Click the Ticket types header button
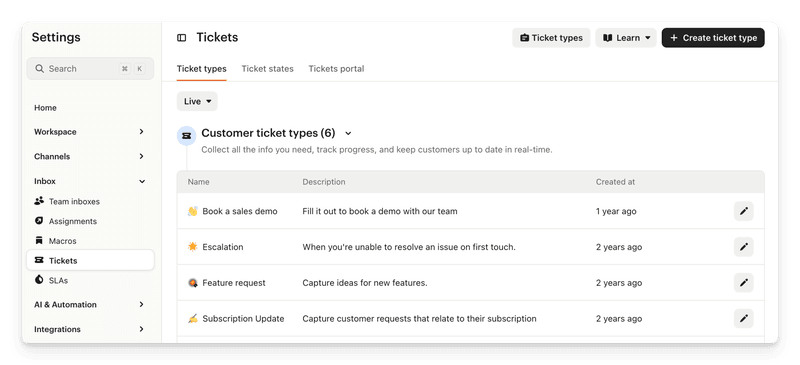The image size is (800, 365). (551, 38)
